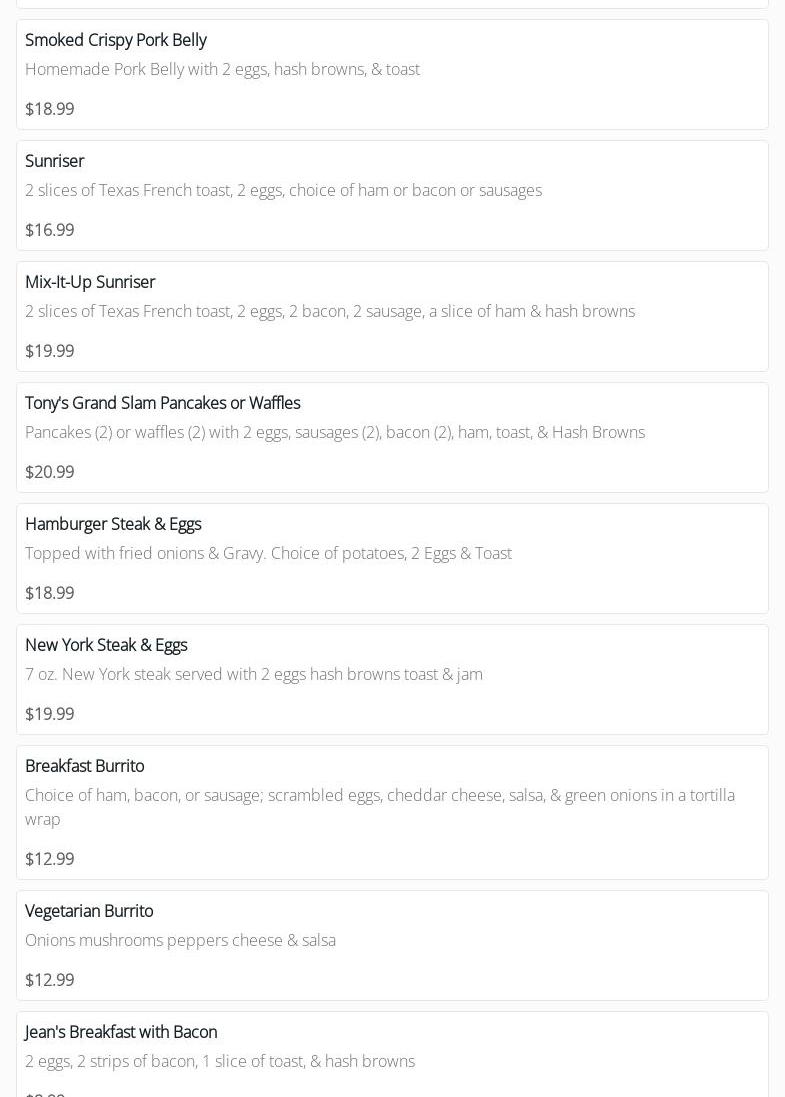Click the $19.99 price under New York Steak & Eggs

tap(50, 714)
